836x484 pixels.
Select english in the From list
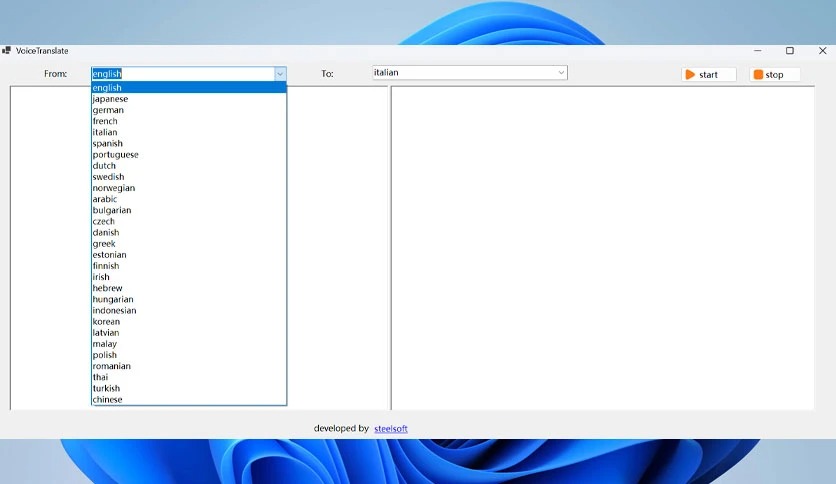[x=189, y=87]
